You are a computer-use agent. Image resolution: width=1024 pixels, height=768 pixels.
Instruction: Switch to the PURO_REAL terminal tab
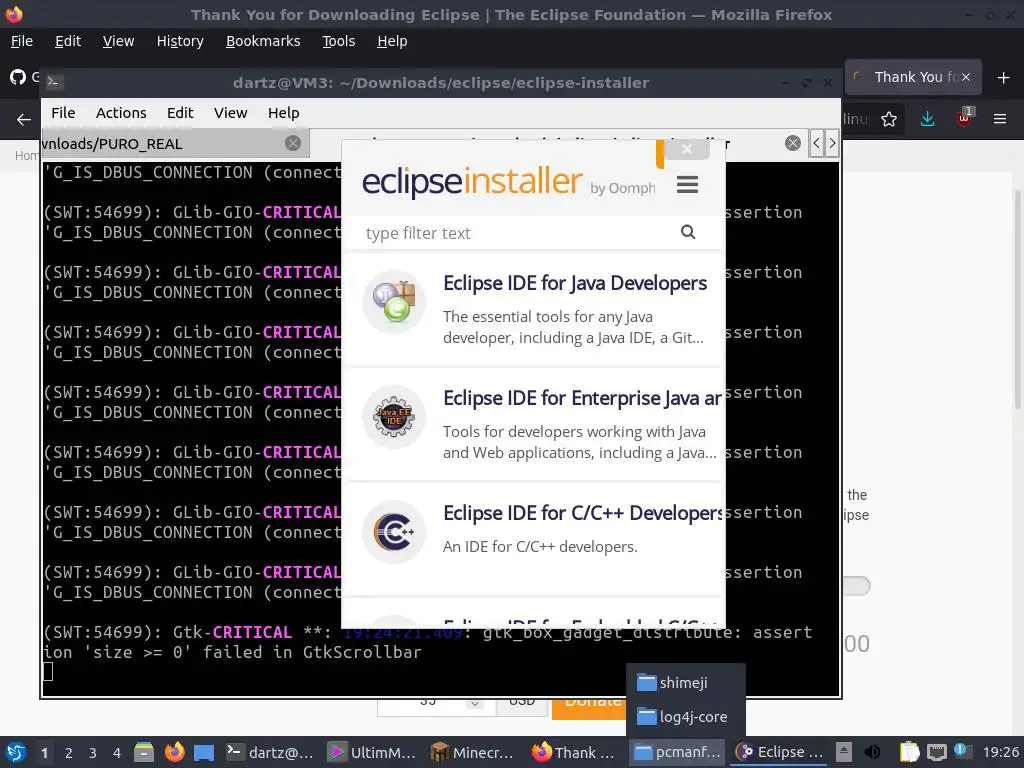163,144
